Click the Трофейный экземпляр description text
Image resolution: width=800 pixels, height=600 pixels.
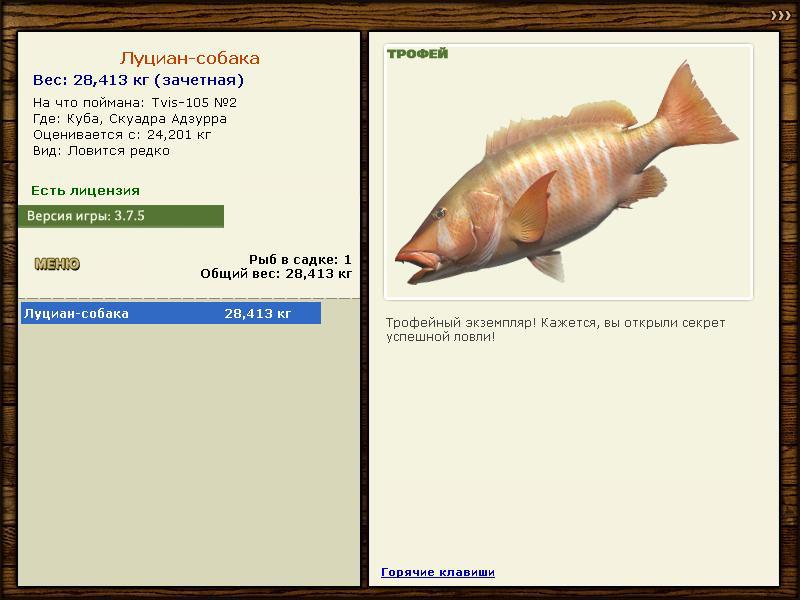click(555, 330)
